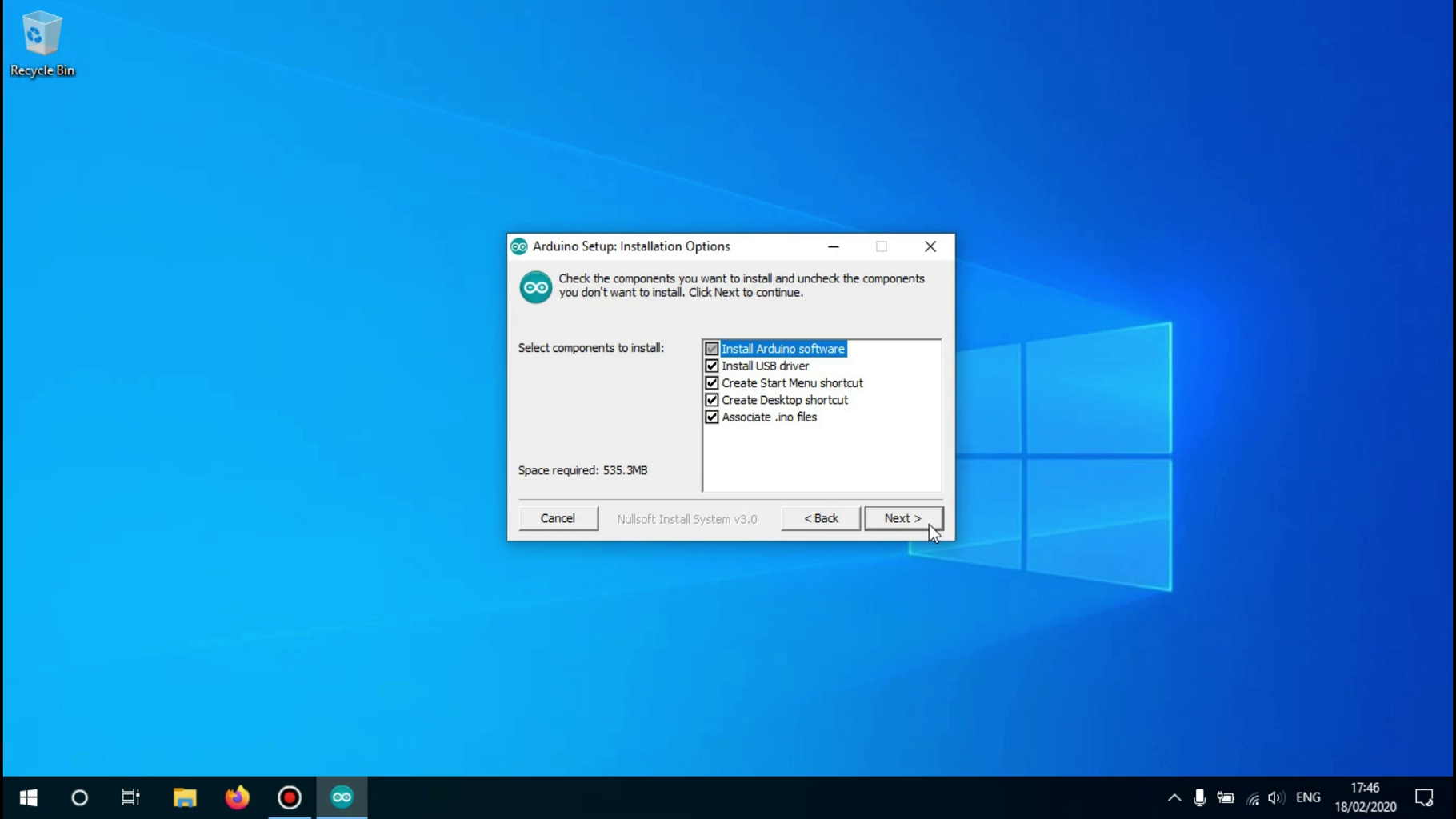
Task: Uncheck Associate .ino files
Action: point(712,417)
